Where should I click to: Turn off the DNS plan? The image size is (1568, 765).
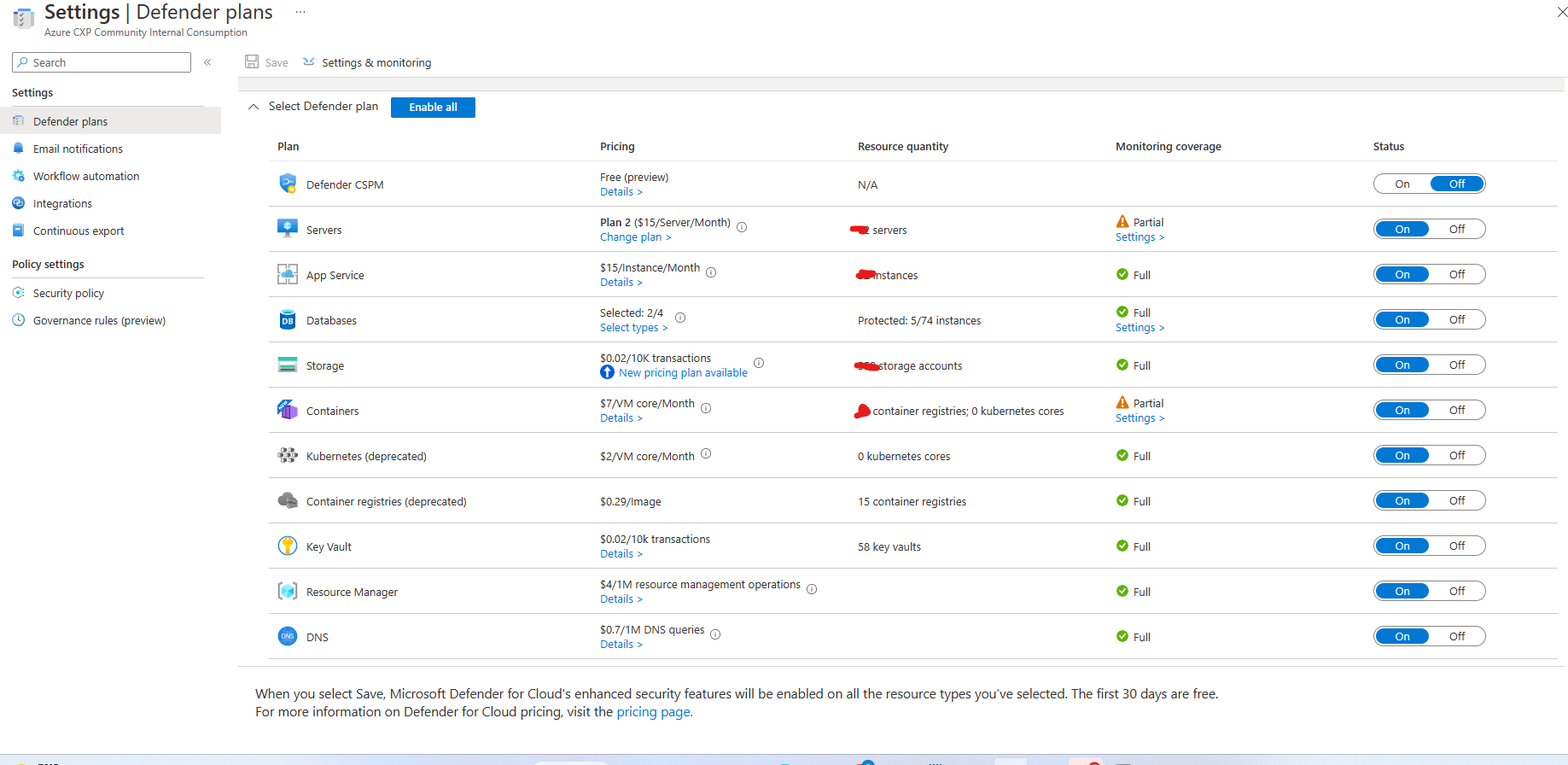point(1457,636)
